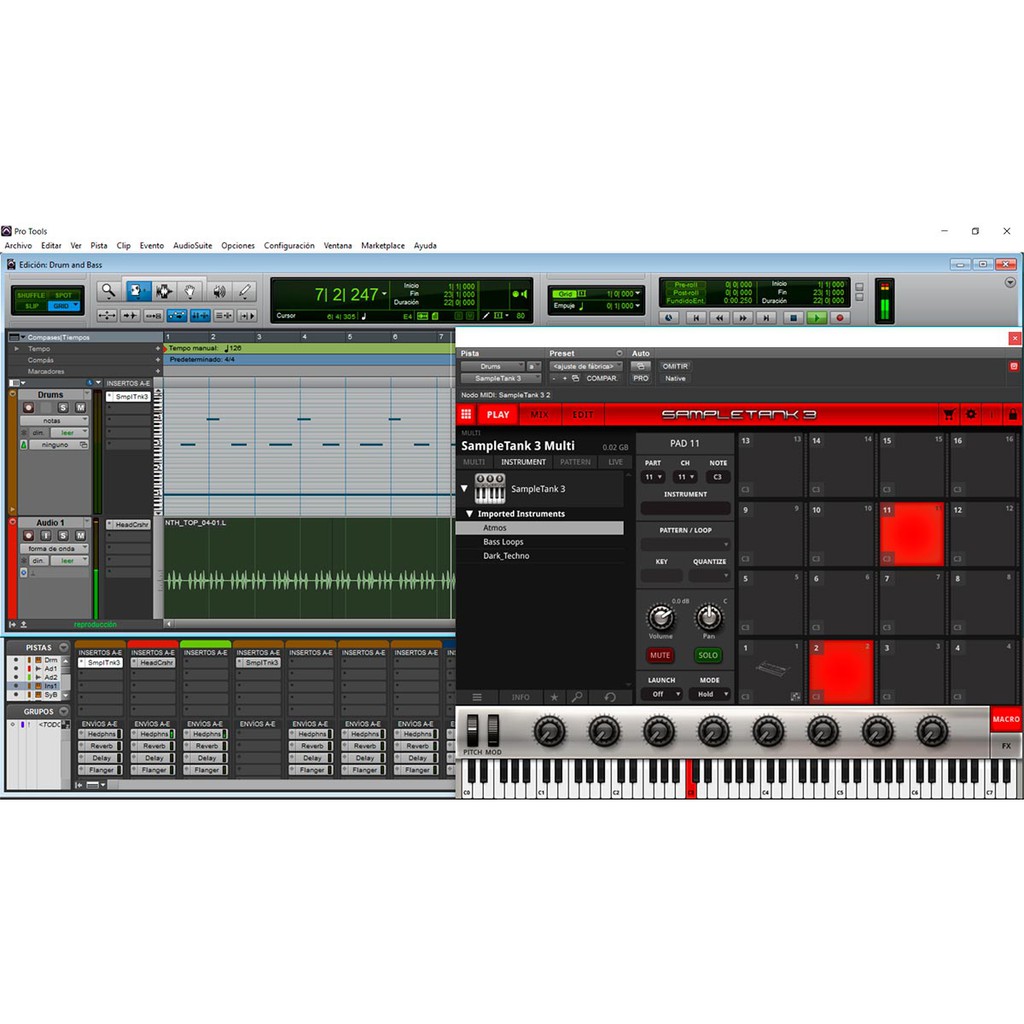This screenshot has height=1024, width=1024.
Task: Open SampleTank shopping cart store icon
Action: coord(949,414)
